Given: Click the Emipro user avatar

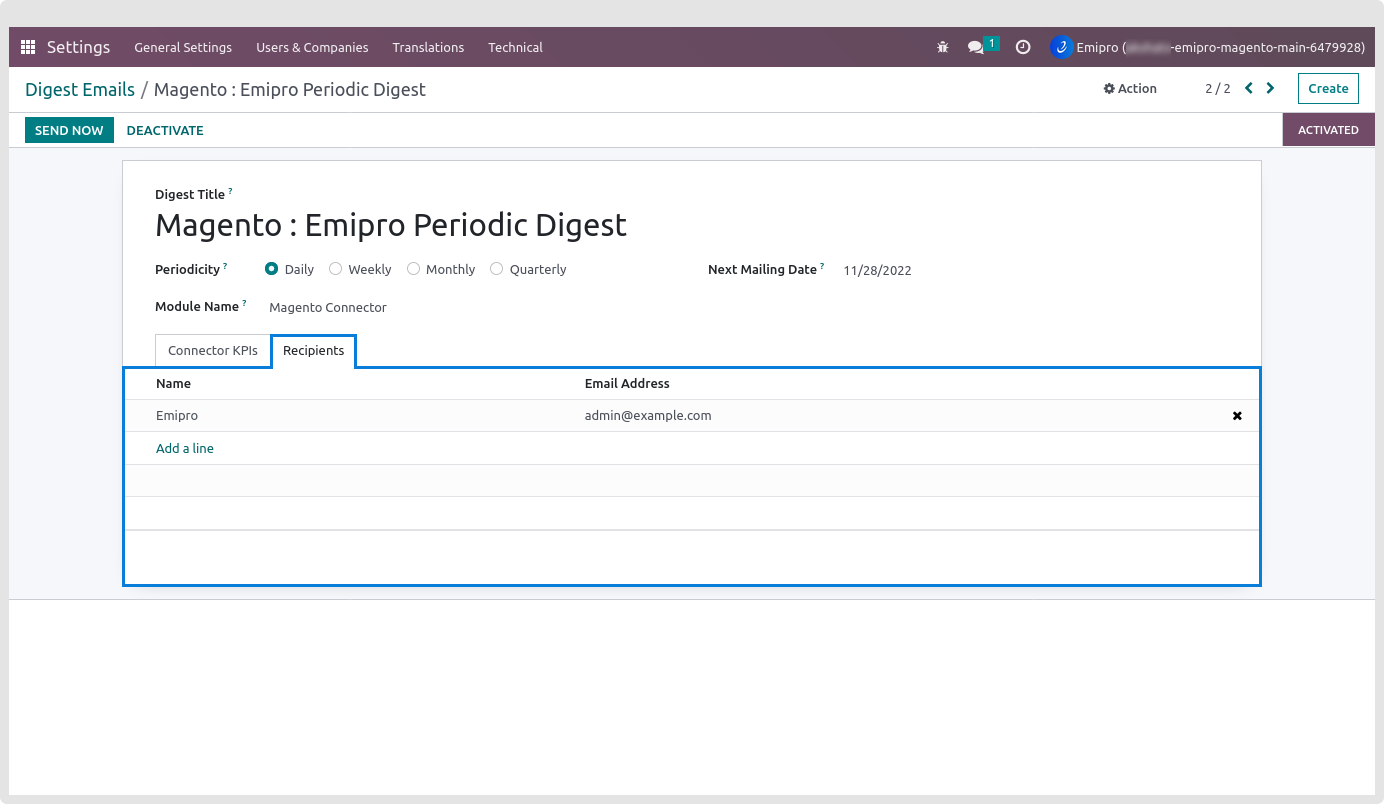Looking at the screenshot, I should [x=1061, y=47].
